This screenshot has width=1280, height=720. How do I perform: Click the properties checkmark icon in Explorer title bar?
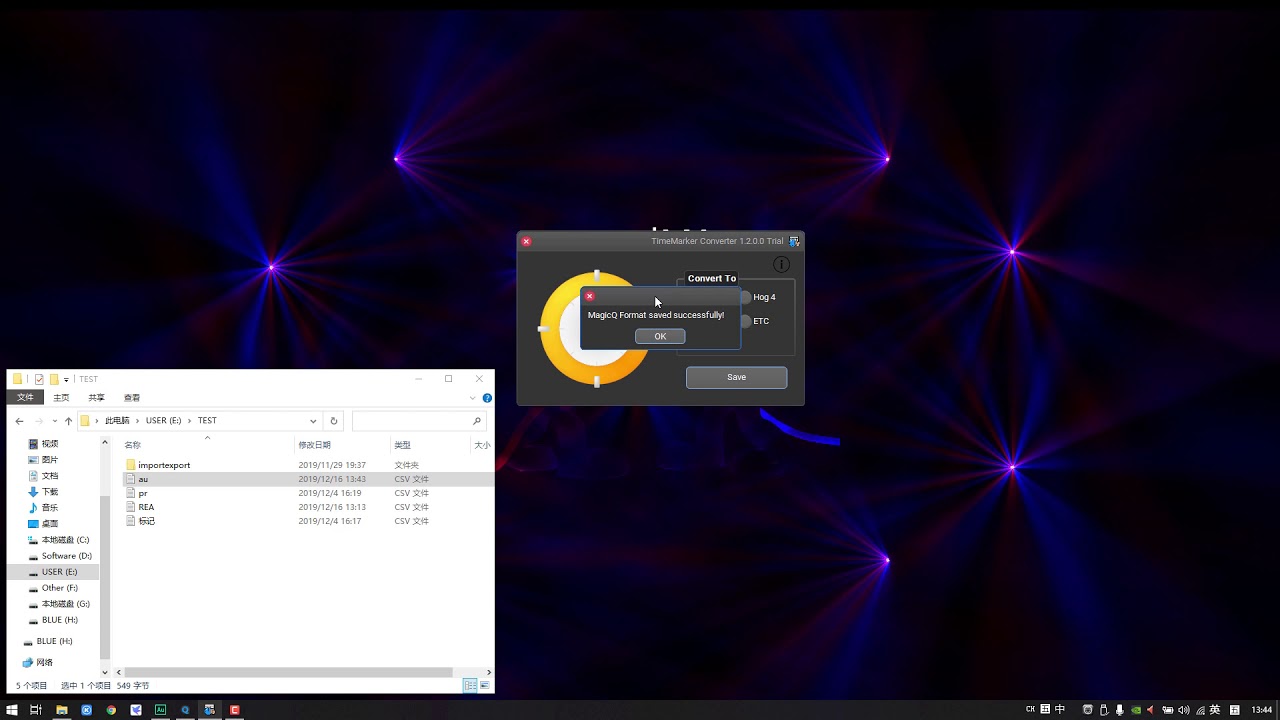[x=39, y=379]
